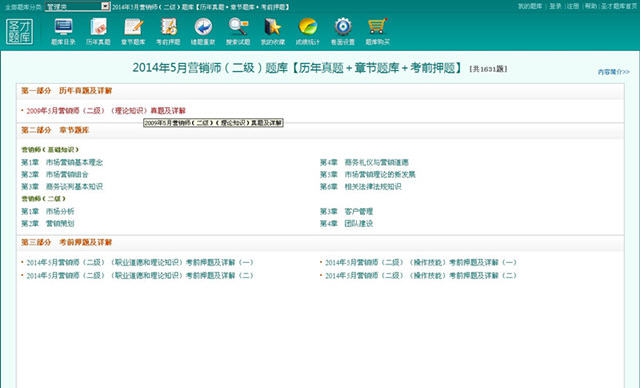The width and height of the screenshot is (641, 388).
Task: Open 第5章 市场营销理论的新发展
Action: tap(368, 175)
